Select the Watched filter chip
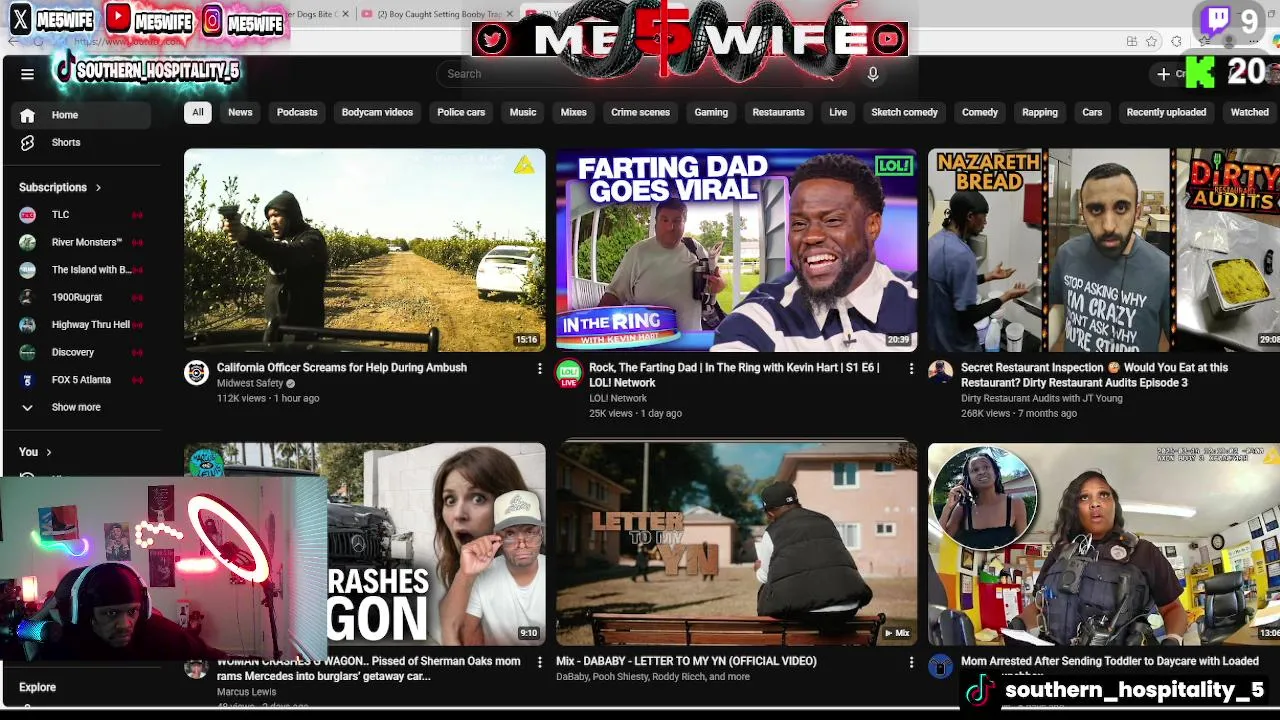The width and height of the screenshot is (1280, 720). point(1249,112)
